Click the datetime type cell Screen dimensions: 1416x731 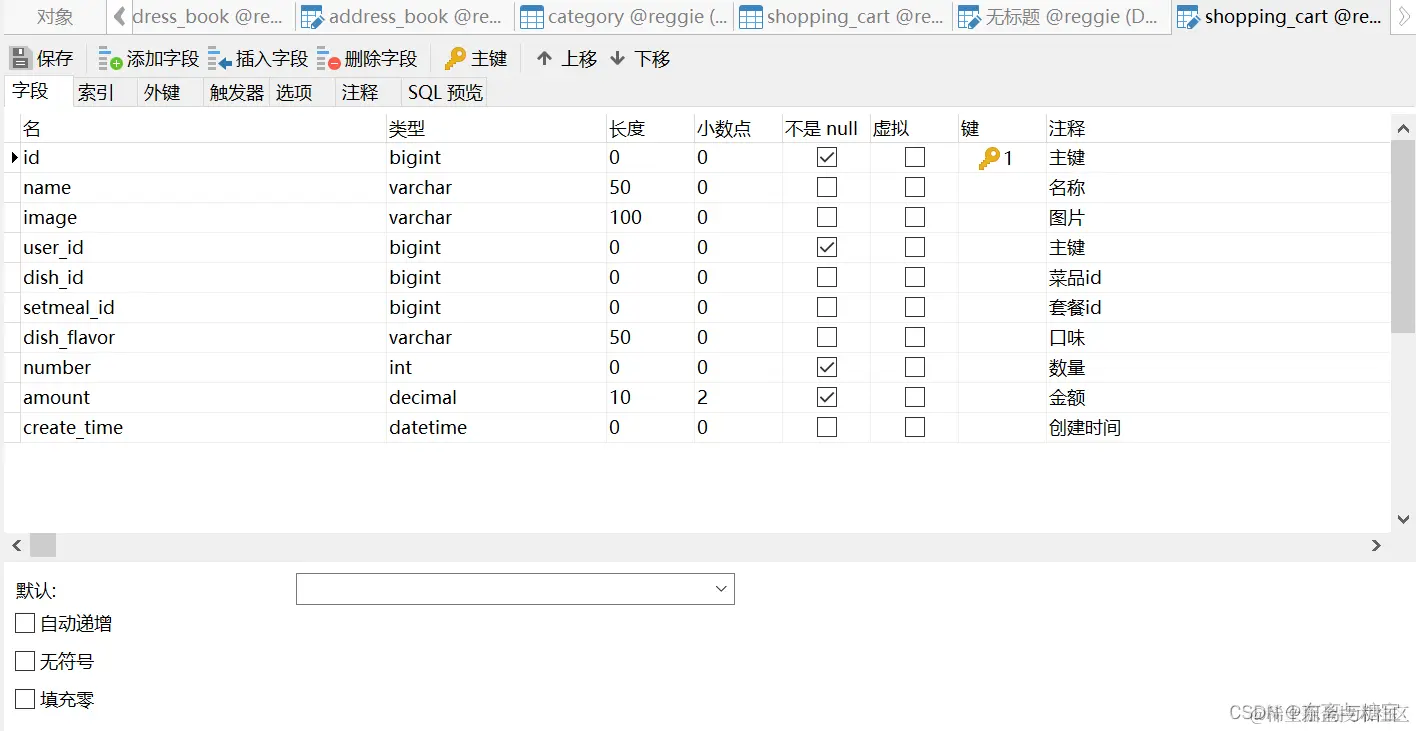coord(496,427)
